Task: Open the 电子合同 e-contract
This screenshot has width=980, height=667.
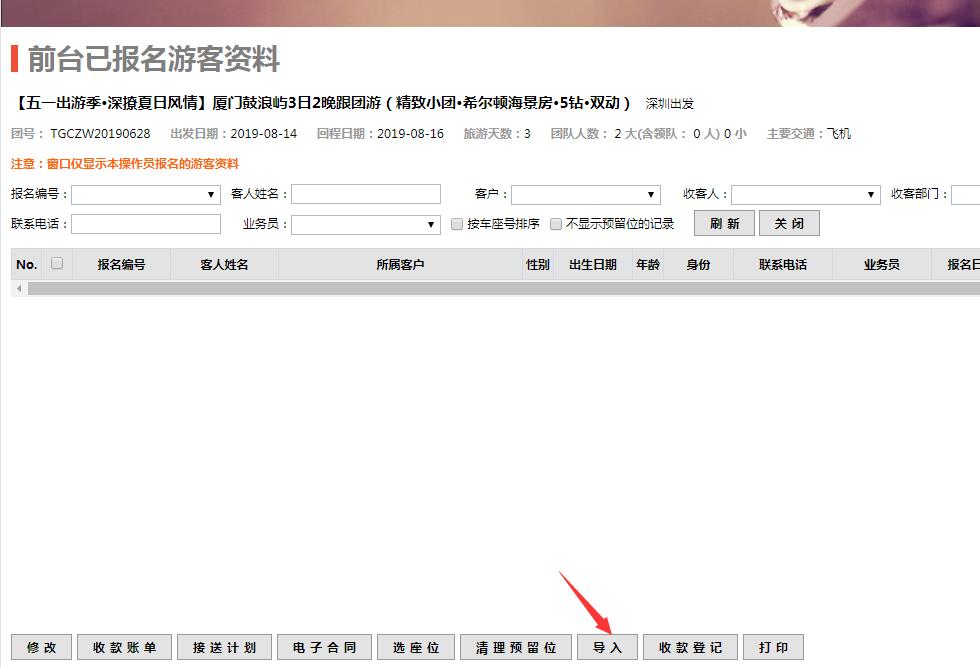Action: [x=325, y=647]
